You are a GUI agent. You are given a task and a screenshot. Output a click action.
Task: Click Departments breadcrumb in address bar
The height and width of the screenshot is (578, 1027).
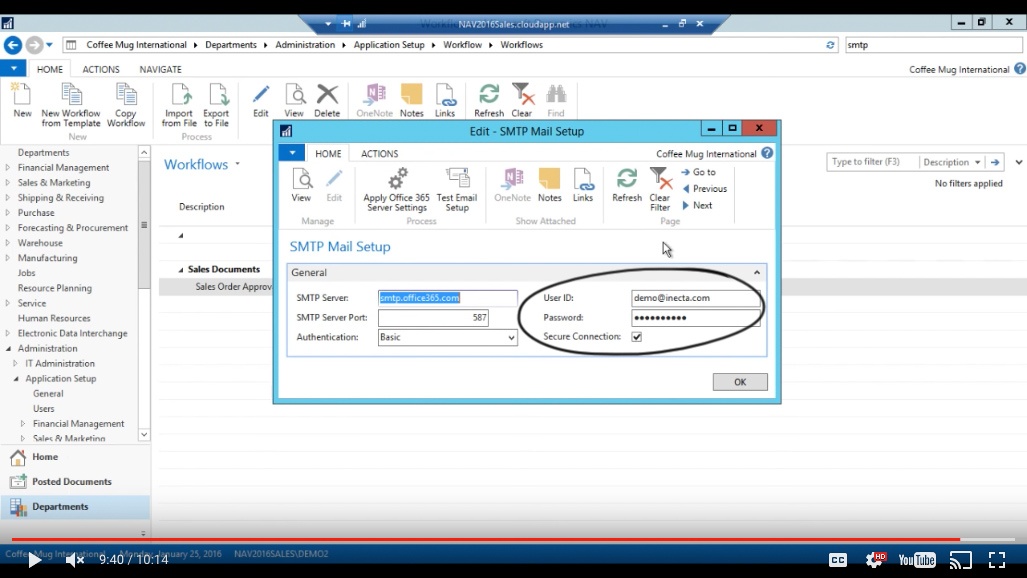(231, 45)
